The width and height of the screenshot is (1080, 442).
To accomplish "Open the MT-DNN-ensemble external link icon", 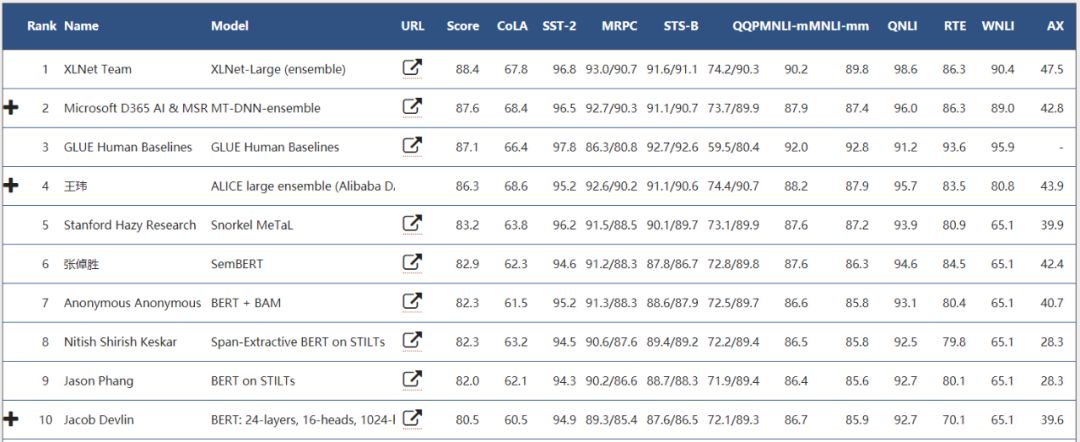I will click(412, 107).
